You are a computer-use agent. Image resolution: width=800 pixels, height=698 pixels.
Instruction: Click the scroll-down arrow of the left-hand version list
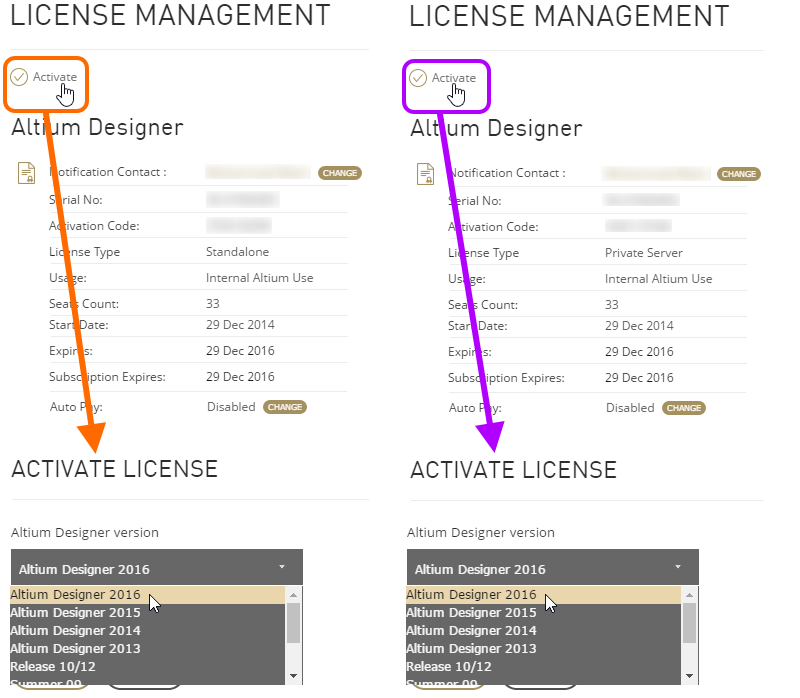click(293, 676)
